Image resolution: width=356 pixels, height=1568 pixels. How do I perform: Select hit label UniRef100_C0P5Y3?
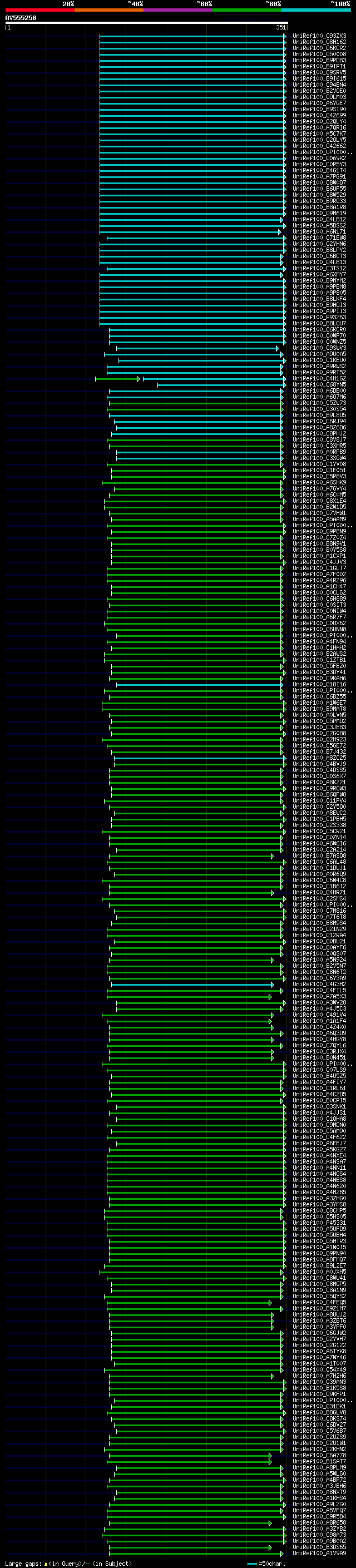(x=319, y=164)
